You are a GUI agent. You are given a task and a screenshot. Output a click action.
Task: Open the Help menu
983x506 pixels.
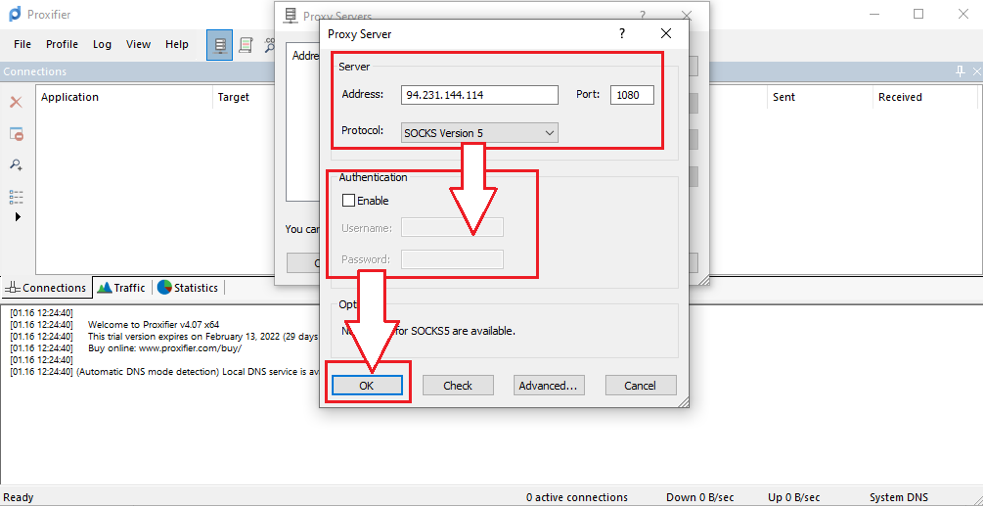tap(177, 44)
